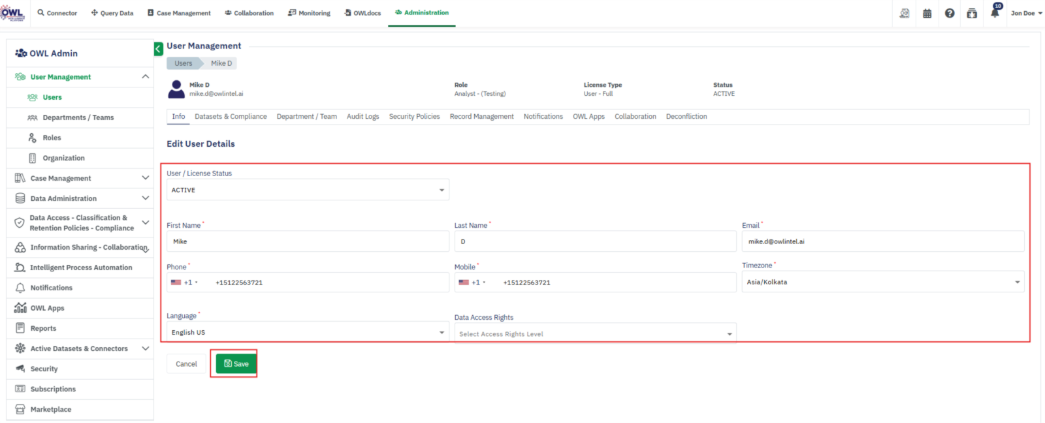
Task: Switch to the Security Policies tab
Action: 414,117
